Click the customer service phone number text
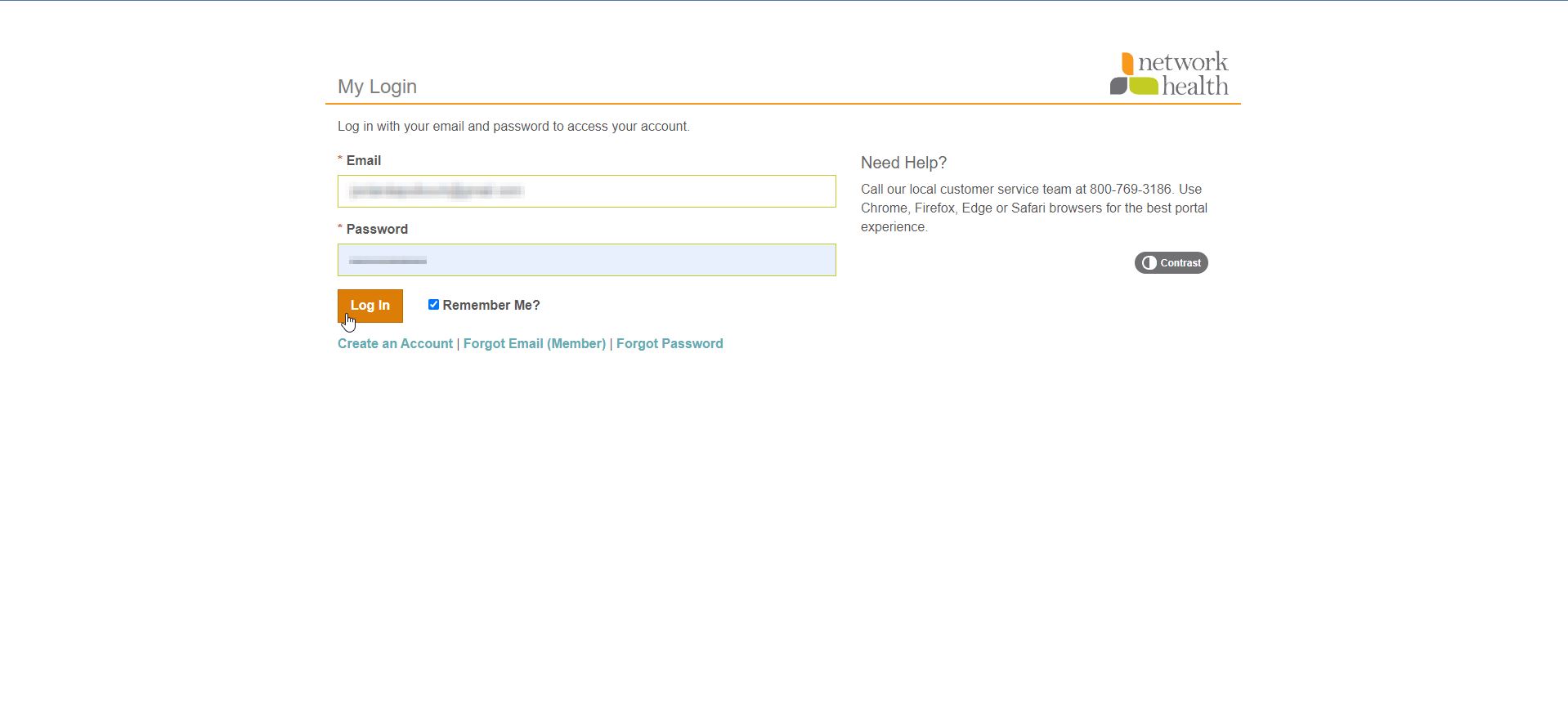The image size is (1568, 720). tap(1131, 190)
